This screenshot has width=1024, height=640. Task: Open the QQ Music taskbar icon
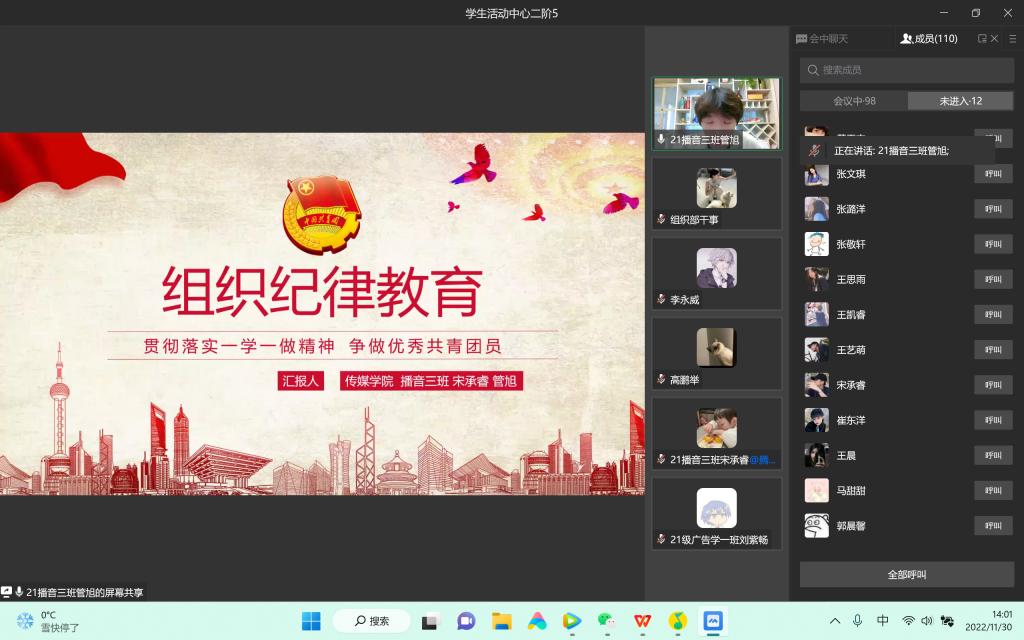(678, 621)
